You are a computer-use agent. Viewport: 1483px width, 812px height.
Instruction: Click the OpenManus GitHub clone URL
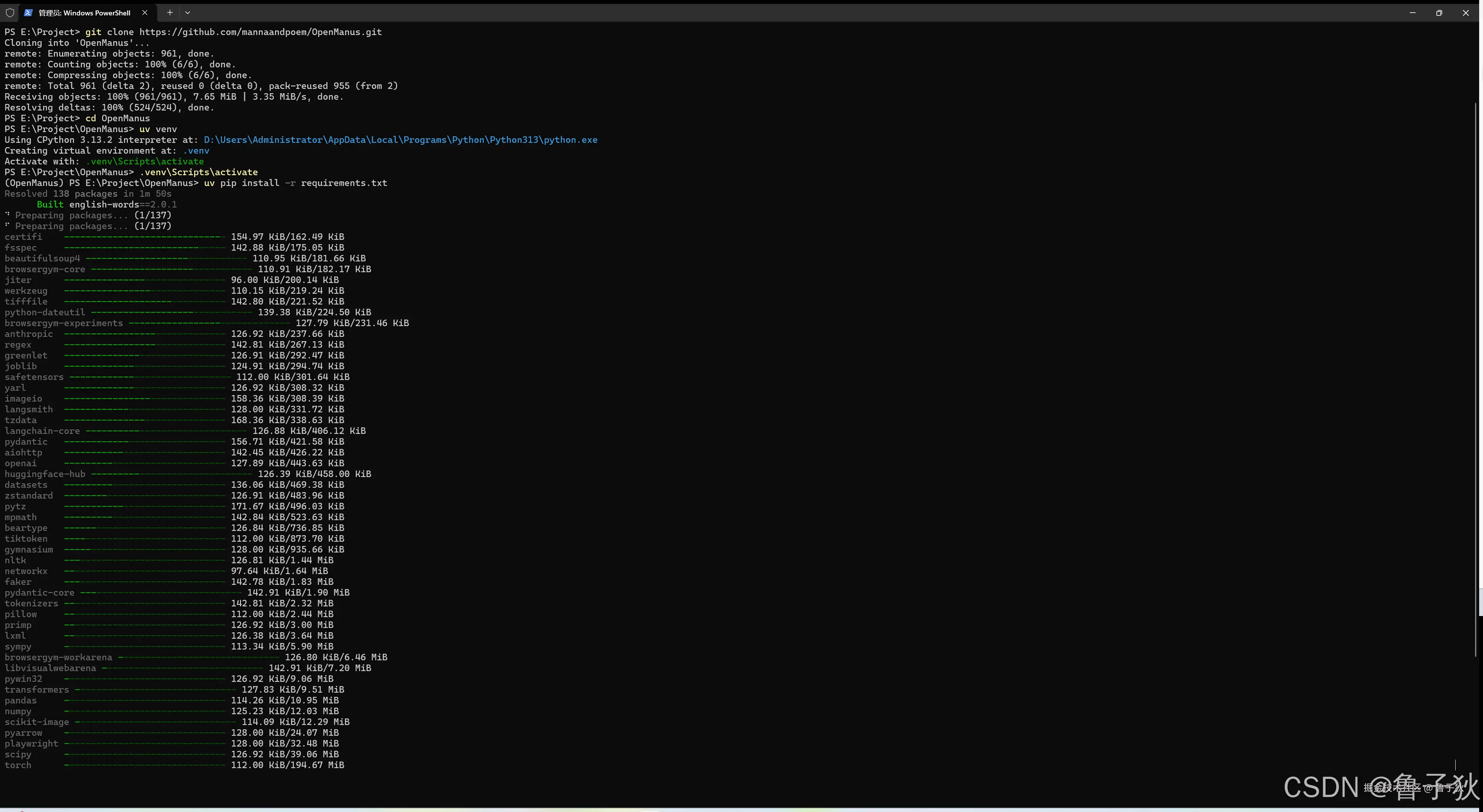(260, 32)
